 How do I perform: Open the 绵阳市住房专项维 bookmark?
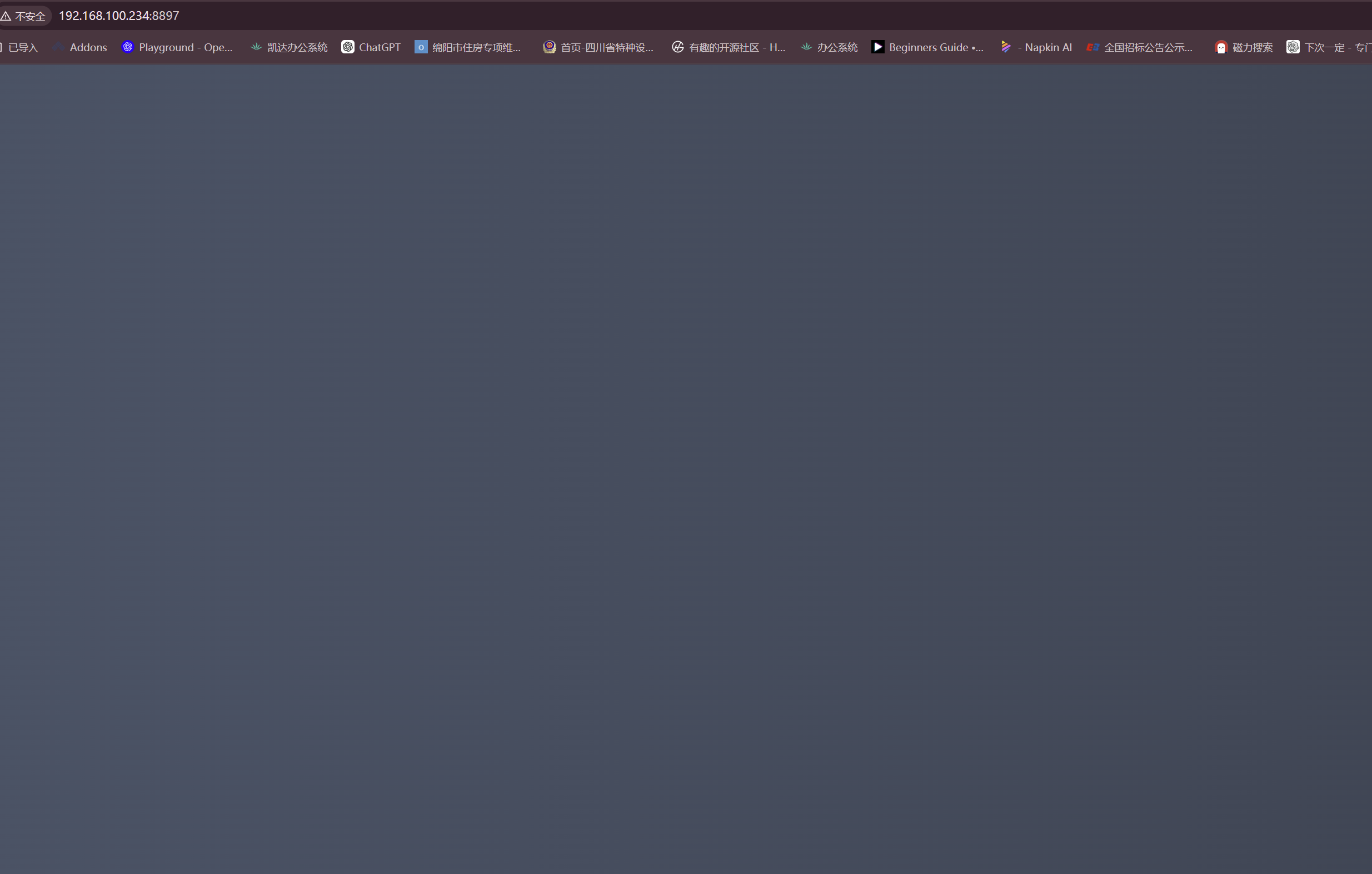click(468, 47)
